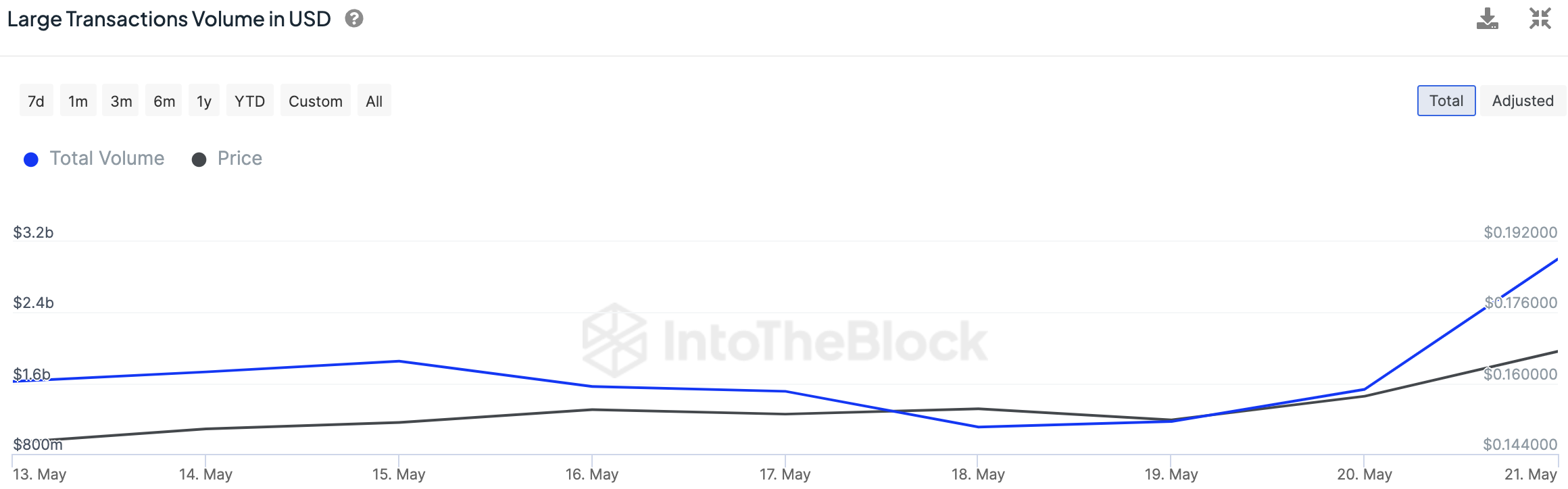Switch to Total volume view
Screen dimensions: 1568x489
click(x=1446, y=101)
